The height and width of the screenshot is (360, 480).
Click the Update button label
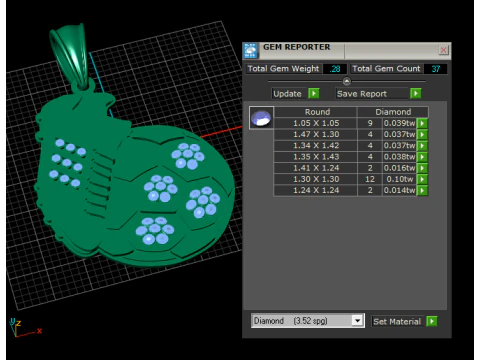287,94
